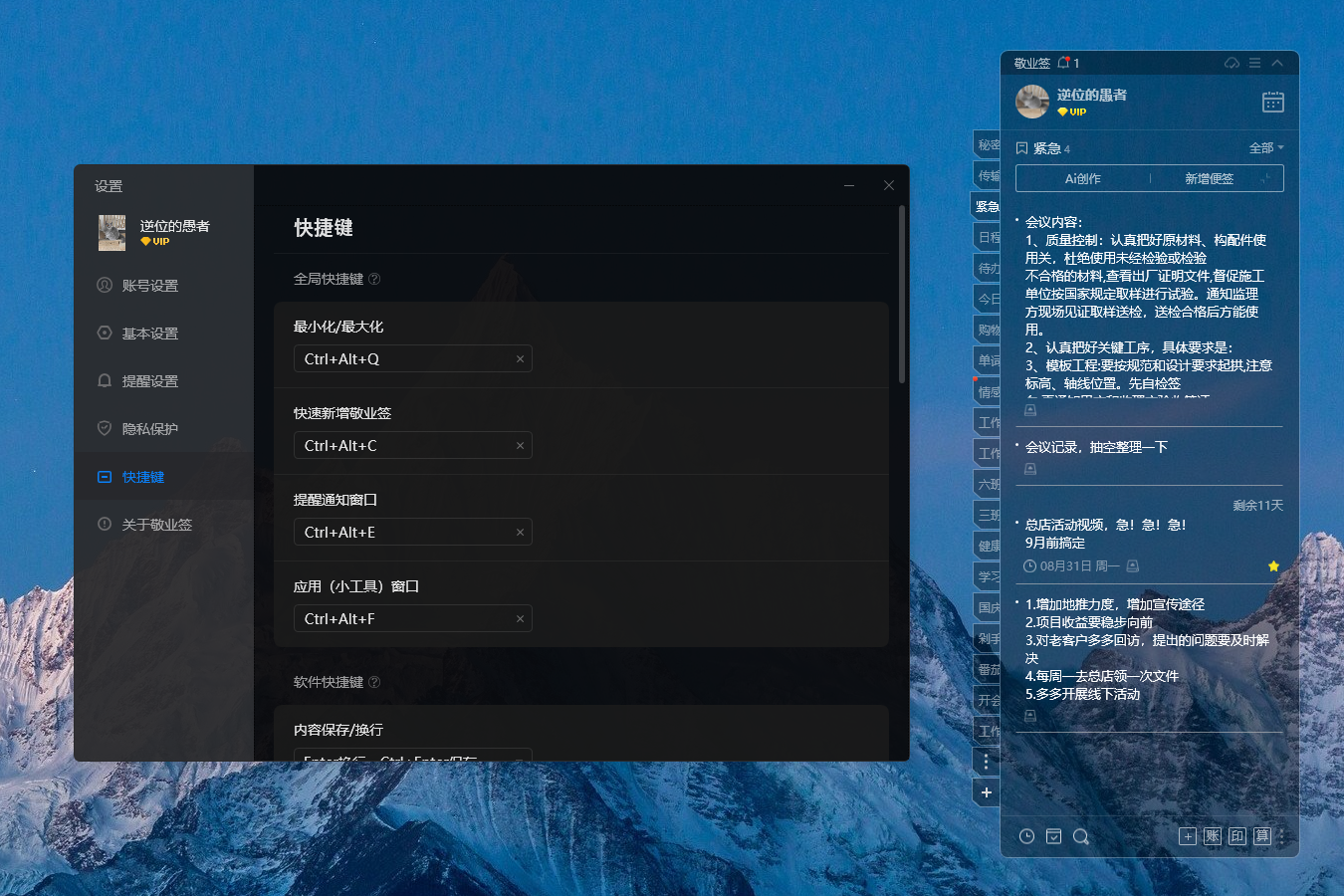Add a category with the plus tab
1344x896 pixels.
[986, 792]
